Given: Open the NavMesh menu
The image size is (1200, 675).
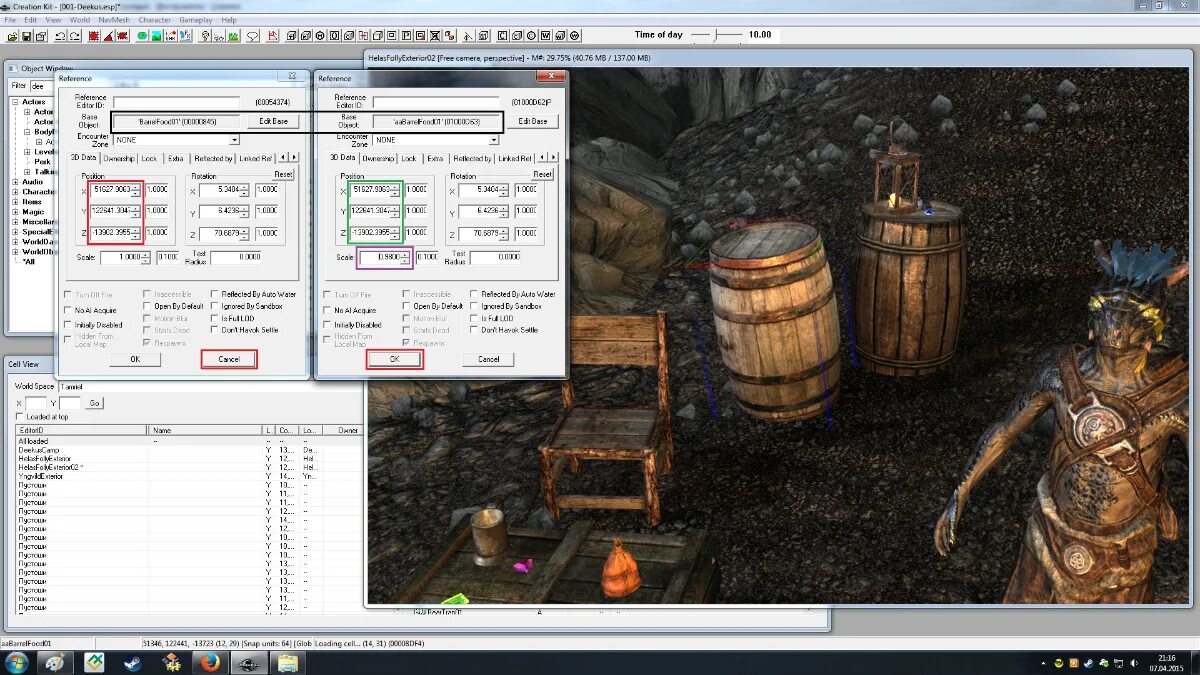Looking at the screenshot, I should click(115, 20).
